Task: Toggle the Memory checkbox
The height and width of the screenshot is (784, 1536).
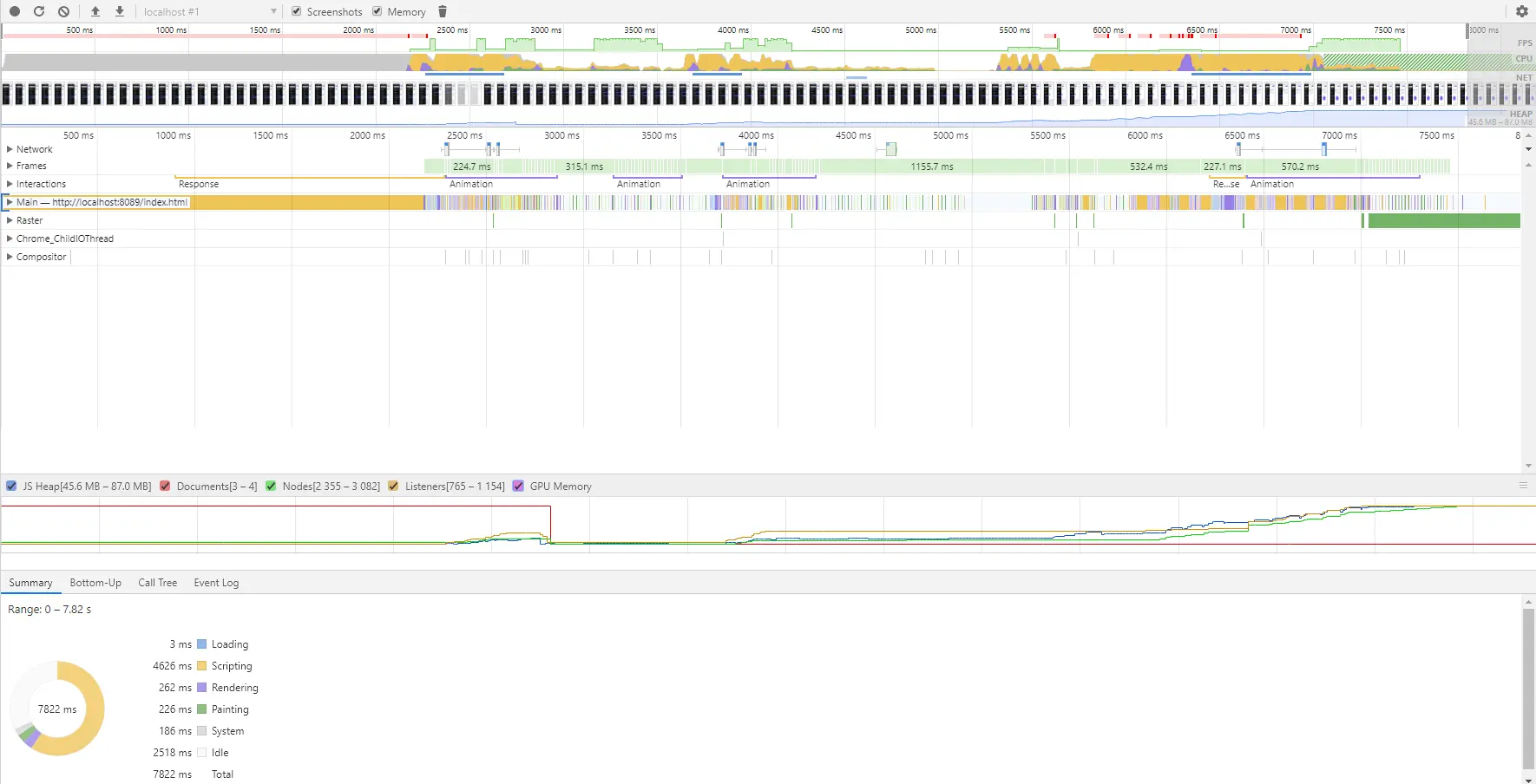Action: 377,11
